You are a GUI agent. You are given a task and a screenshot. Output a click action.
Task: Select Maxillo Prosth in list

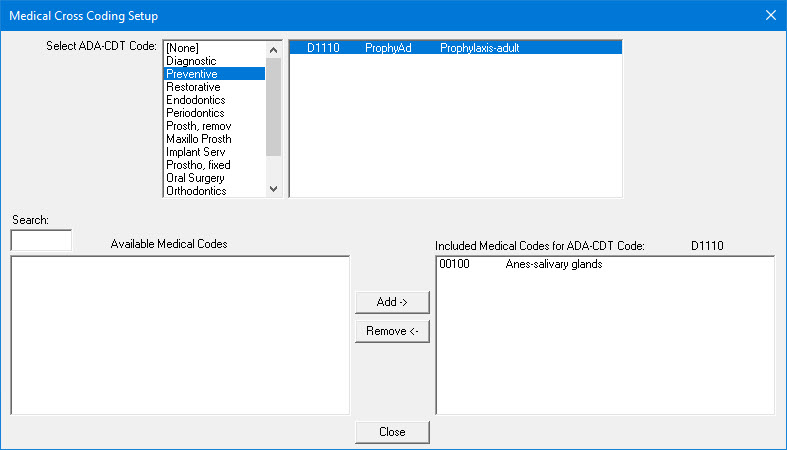(x=198, y=139)
